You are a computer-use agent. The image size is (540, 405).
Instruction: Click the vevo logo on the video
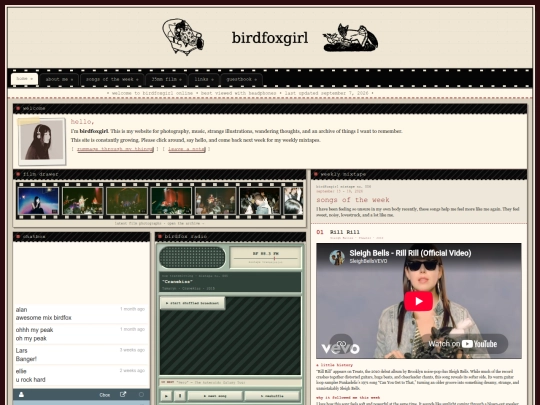click(340, 349)
